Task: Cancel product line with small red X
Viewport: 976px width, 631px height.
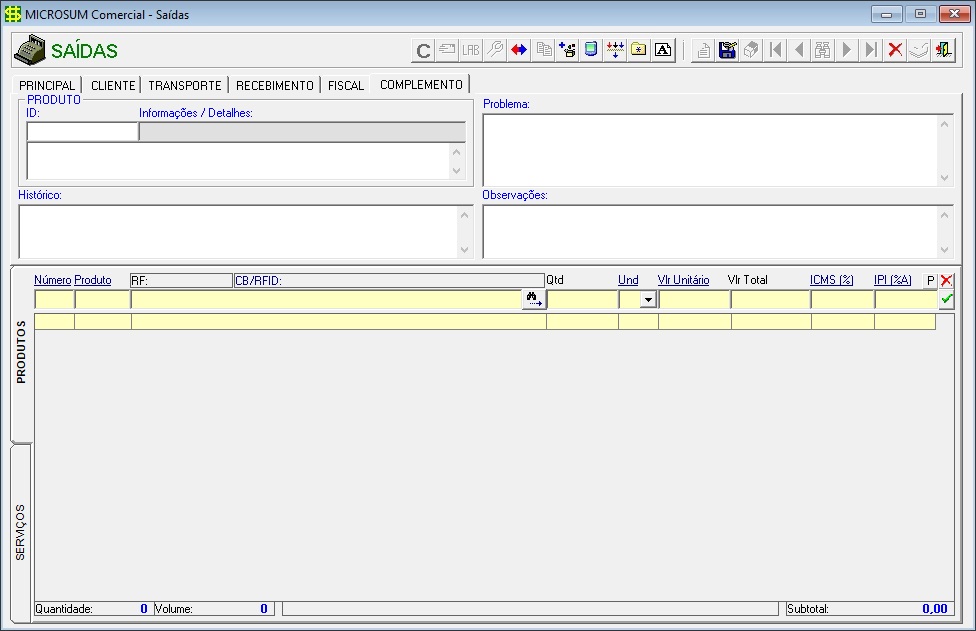Action: (x=946, y=281)
